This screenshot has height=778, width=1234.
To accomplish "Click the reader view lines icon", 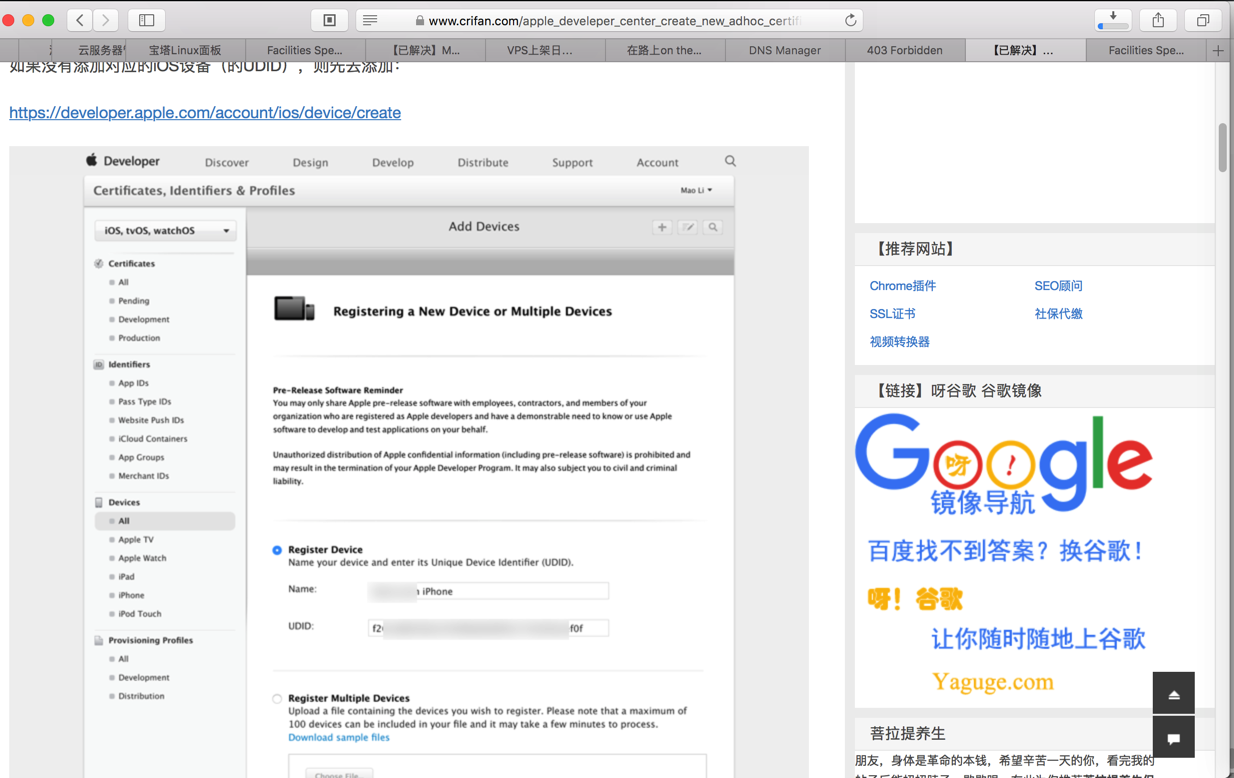I will [x=370, y=20].
